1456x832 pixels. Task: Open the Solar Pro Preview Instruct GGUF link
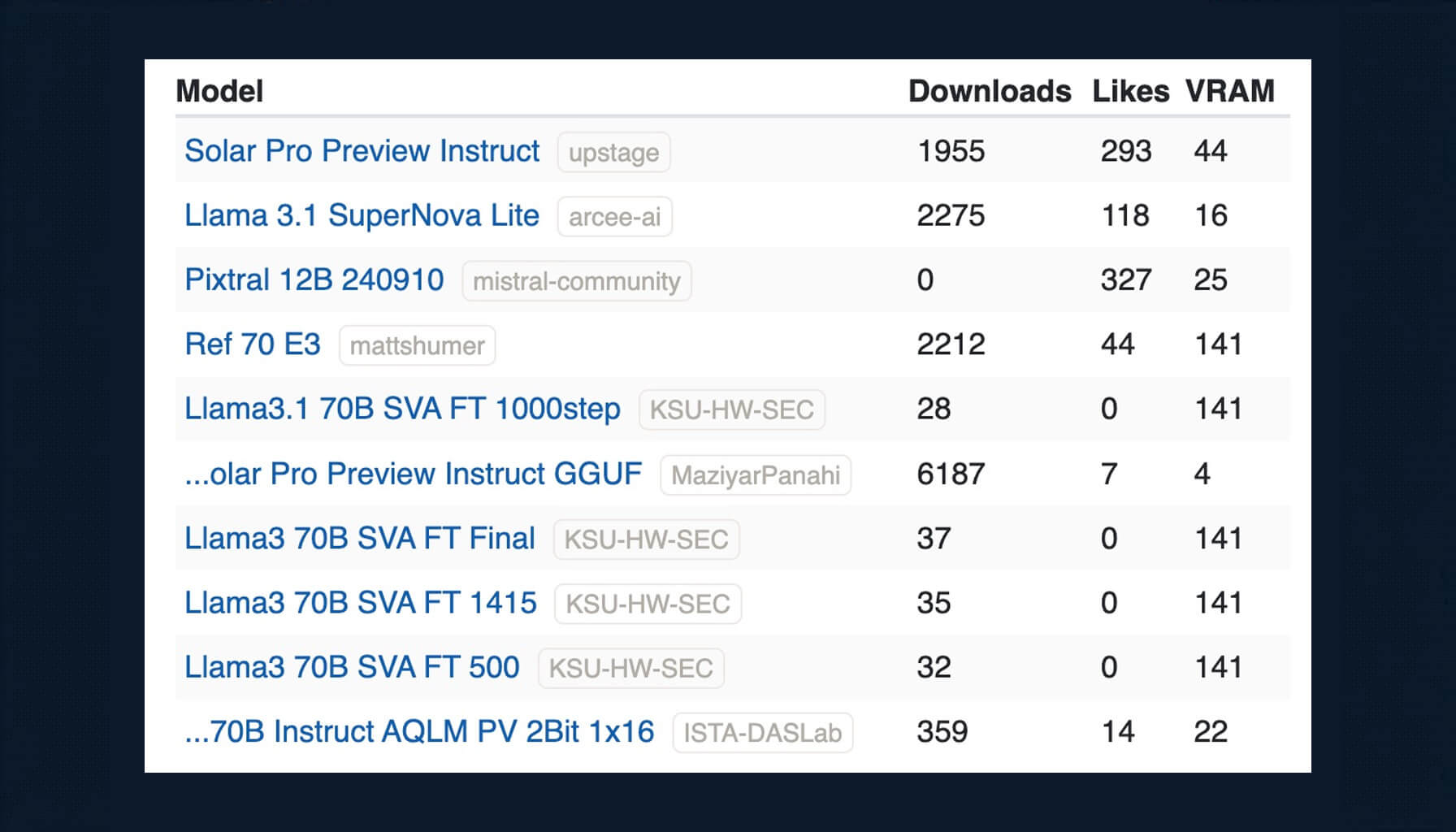point(413,474)
